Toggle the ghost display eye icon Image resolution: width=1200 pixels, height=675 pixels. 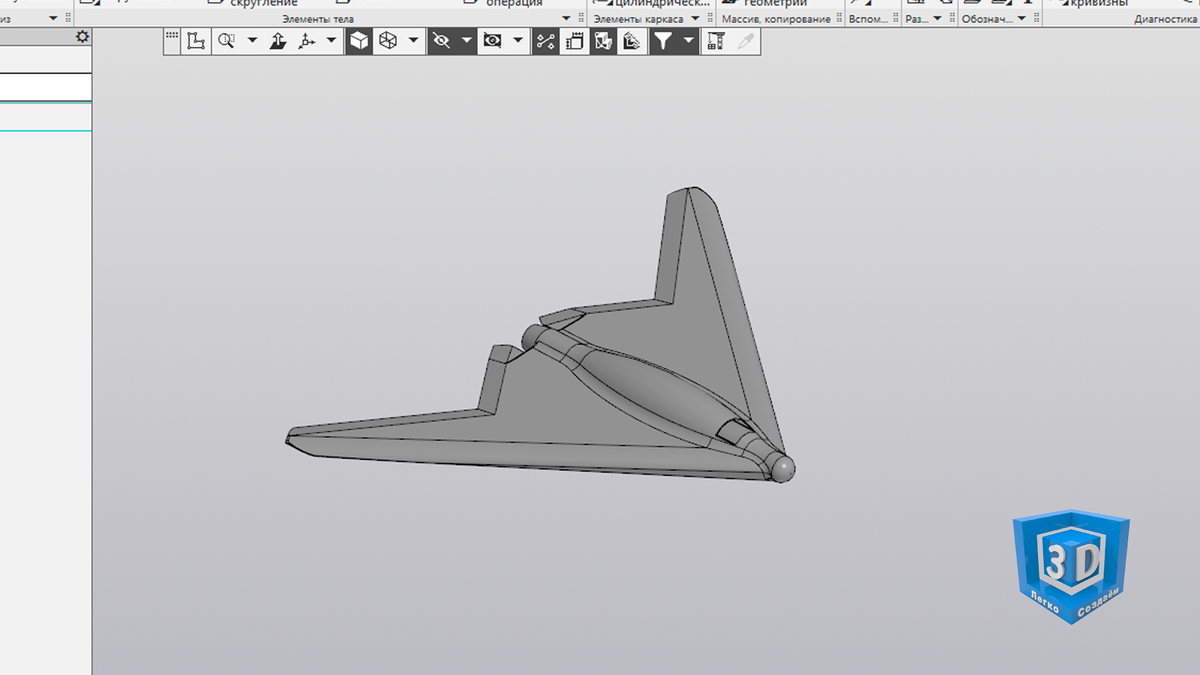coord(492,41)
